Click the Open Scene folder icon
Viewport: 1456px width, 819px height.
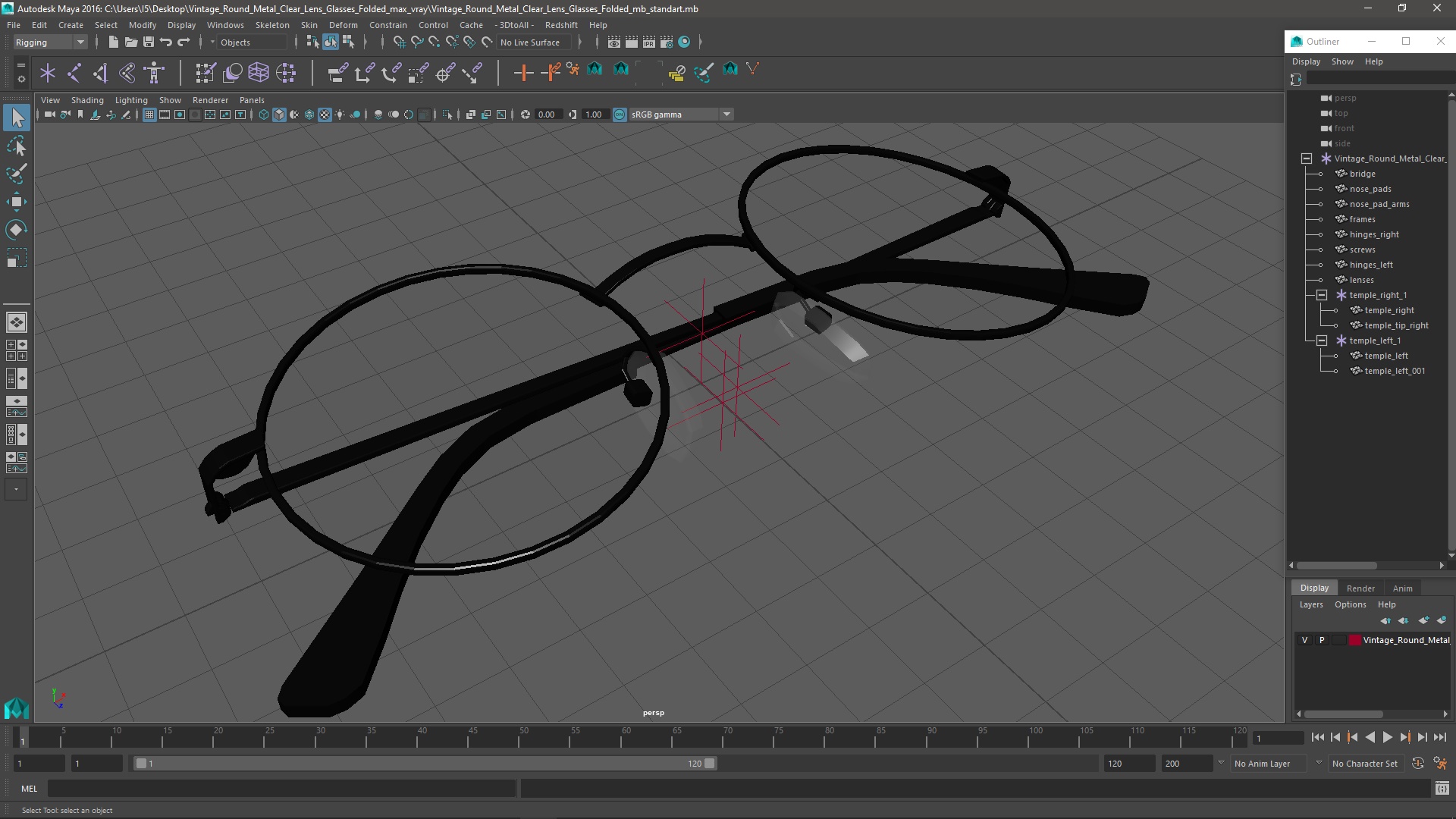coord(130,42)
